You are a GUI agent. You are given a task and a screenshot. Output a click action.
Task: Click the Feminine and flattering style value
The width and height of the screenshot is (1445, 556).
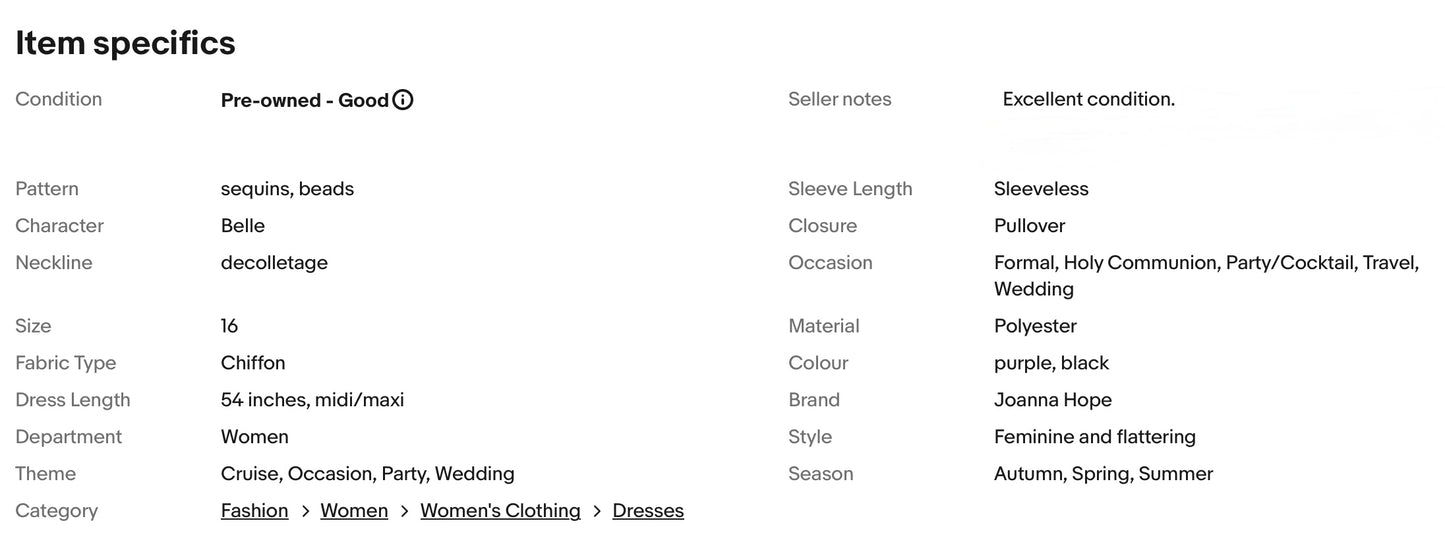click(x=1094, y=437)
